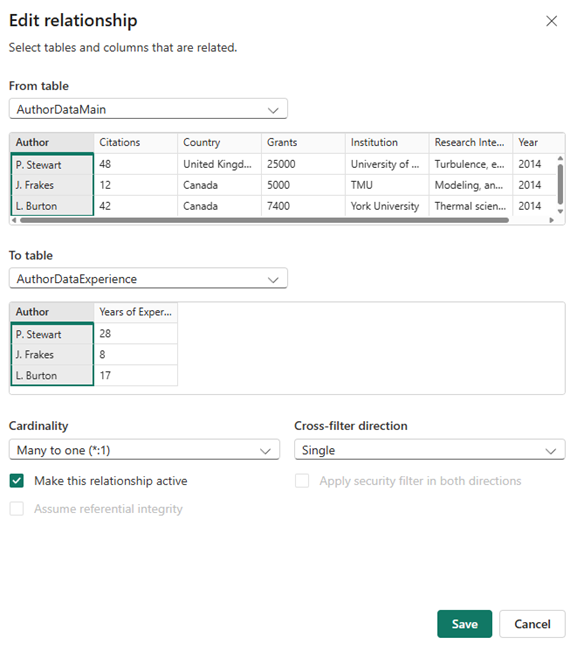Click the cell 25000
Screen dimensions: 577x651
(303, 164)
